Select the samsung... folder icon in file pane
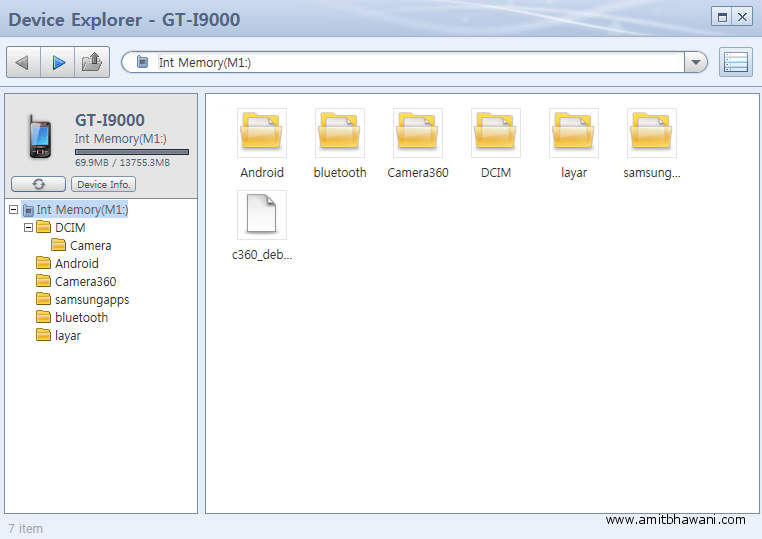The image size is (762, 539). (652, 133)
